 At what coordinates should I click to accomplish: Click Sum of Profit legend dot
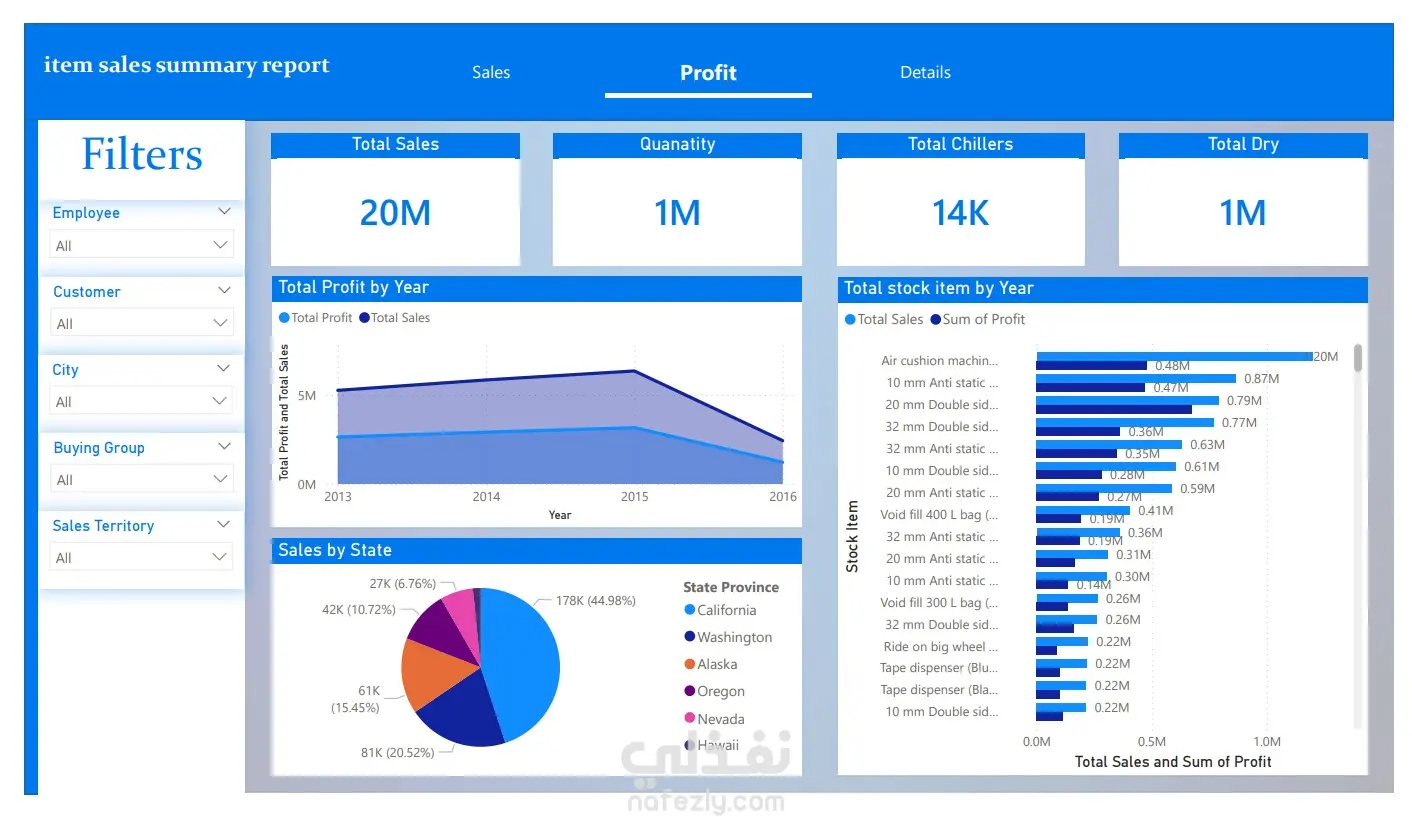(x=936, y=319)
